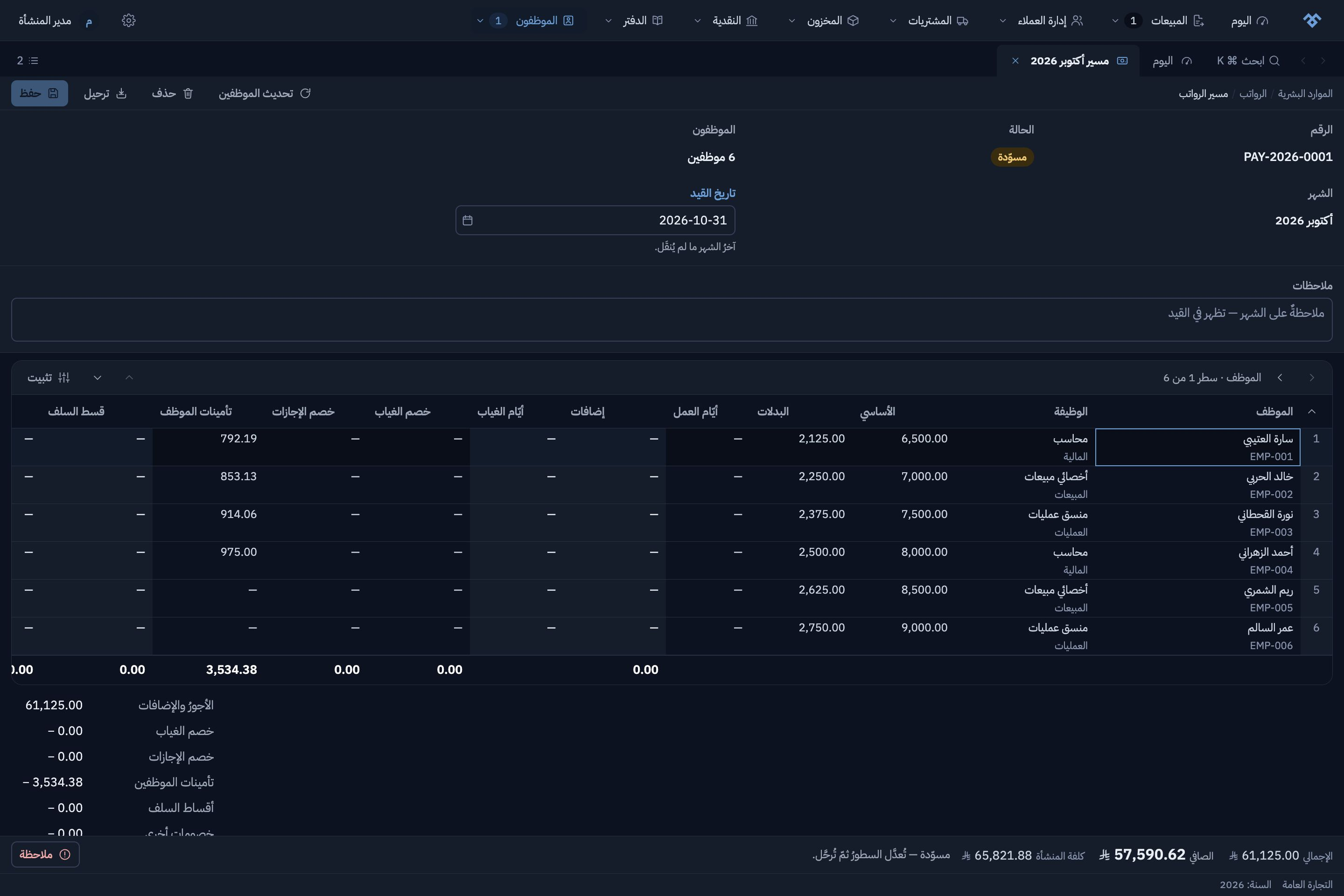This screenshot has height=896, width=1344.
Task: Sort by الموظف column chevron
Action: pyautogui.click(x=1312, y=412)
